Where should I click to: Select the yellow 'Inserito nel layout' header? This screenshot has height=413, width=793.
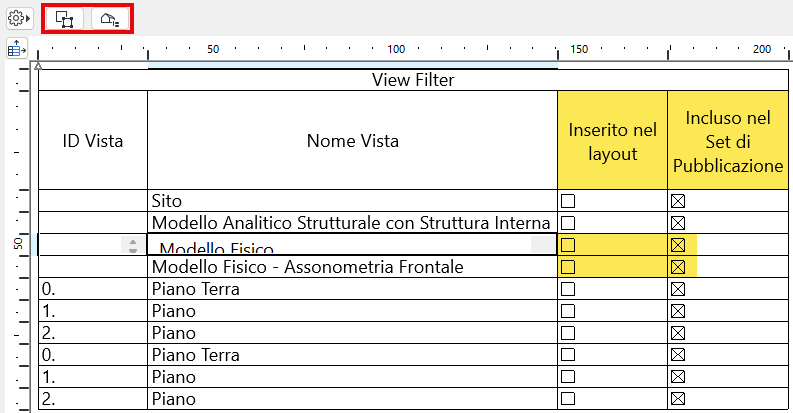(x=612, y=141)
